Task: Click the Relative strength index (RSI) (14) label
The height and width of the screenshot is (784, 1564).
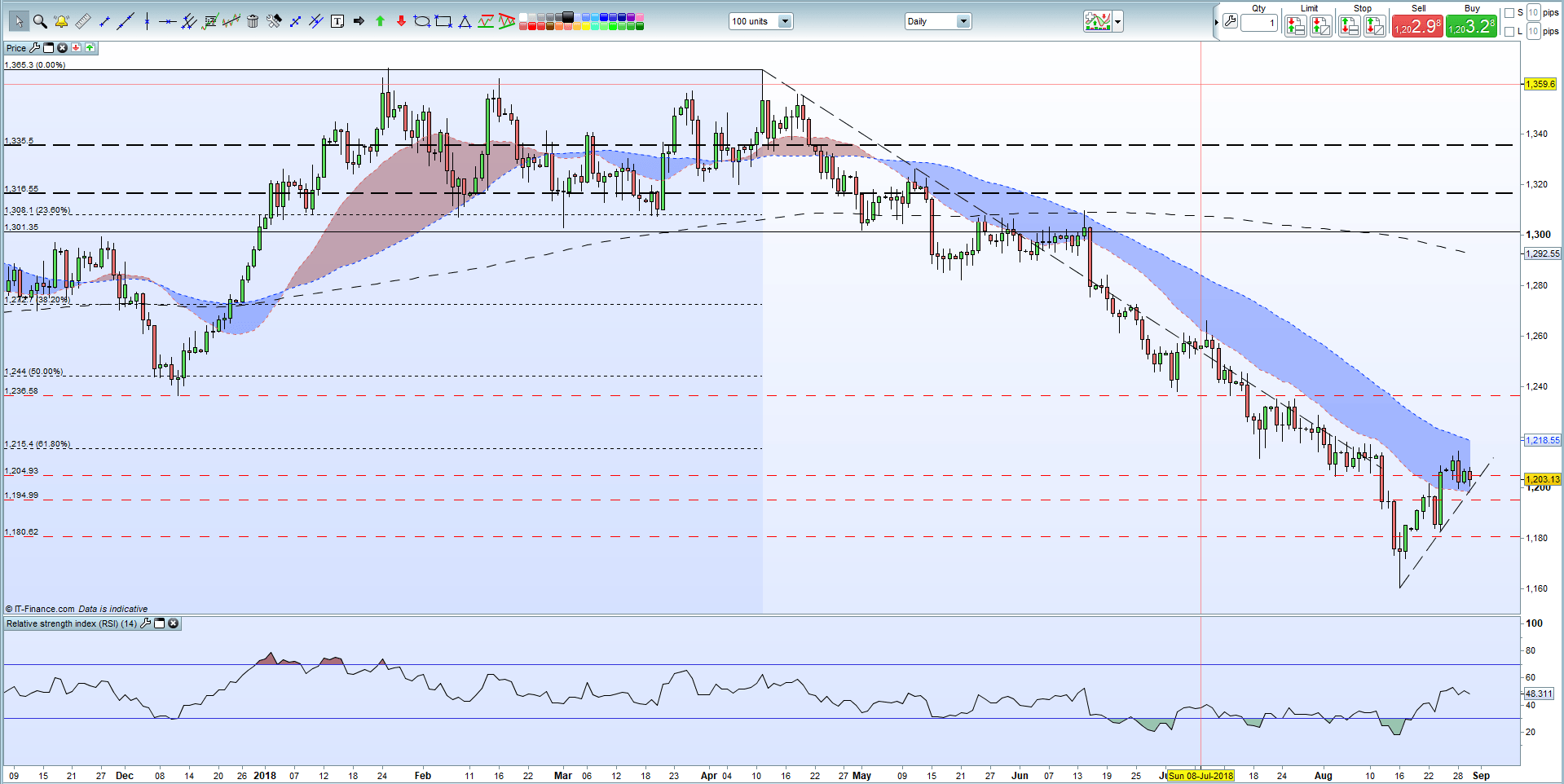Action: pyautogui.click(x=72, y=623)
